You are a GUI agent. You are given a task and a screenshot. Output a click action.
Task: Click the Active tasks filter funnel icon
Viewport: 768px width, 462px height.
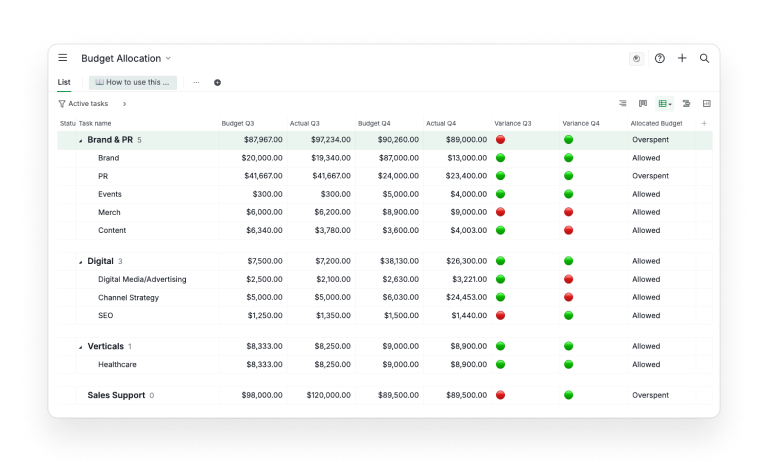coord(62,104)
